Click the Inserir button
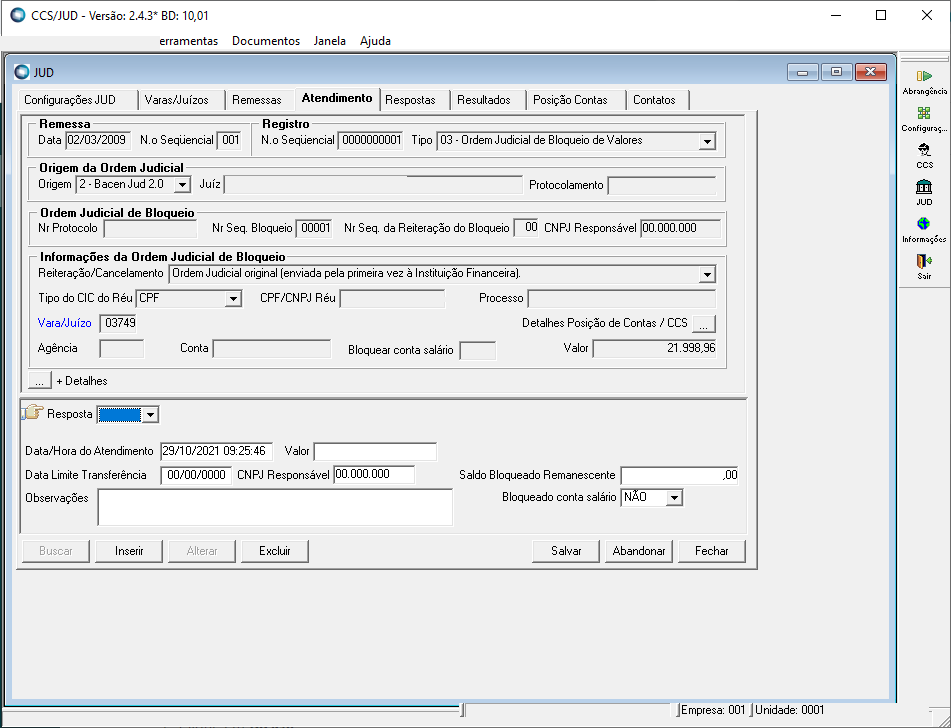 coord(129,551)
